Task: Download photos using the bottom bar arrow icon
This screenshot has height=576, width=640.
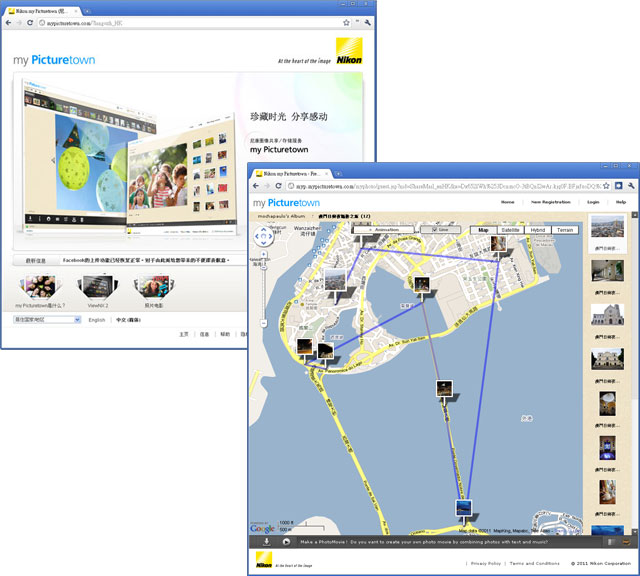Action: (x=266, y=542)
